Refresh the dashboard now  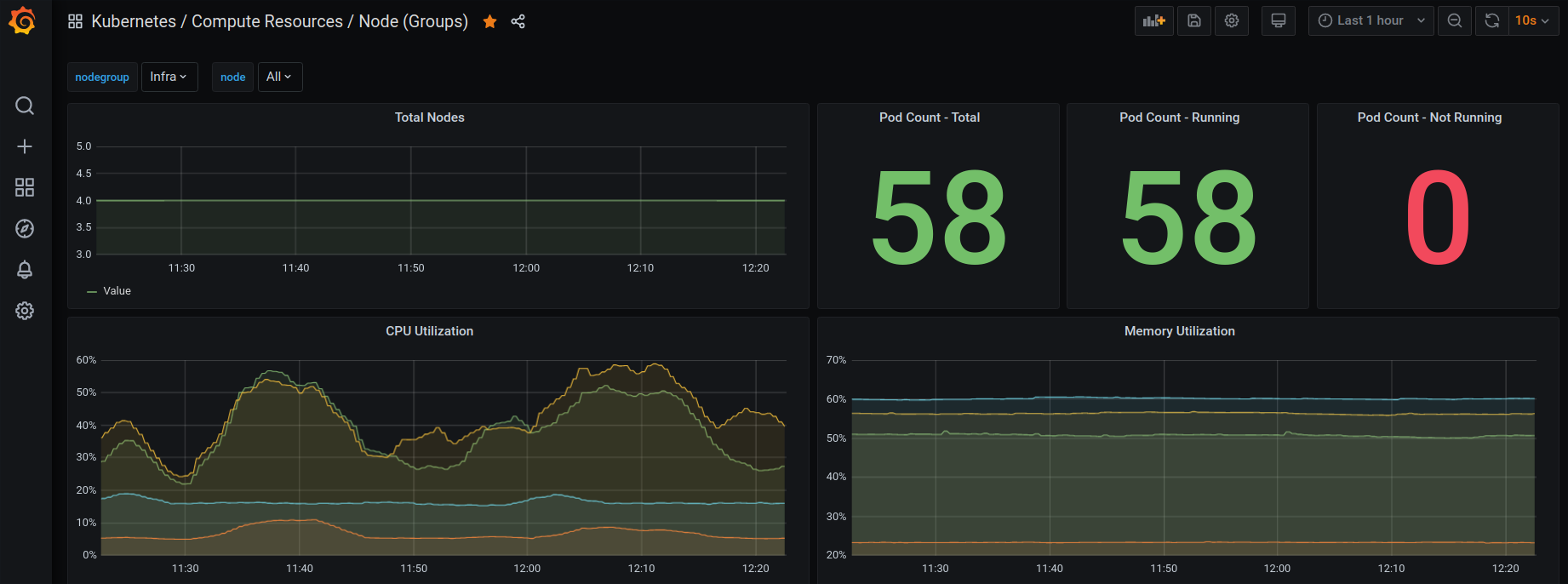1492,20
